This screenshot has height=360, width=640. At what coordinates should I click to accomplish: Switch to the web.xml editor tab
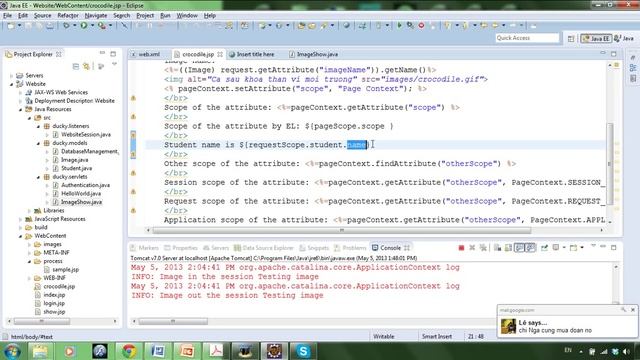click(149, 54)
